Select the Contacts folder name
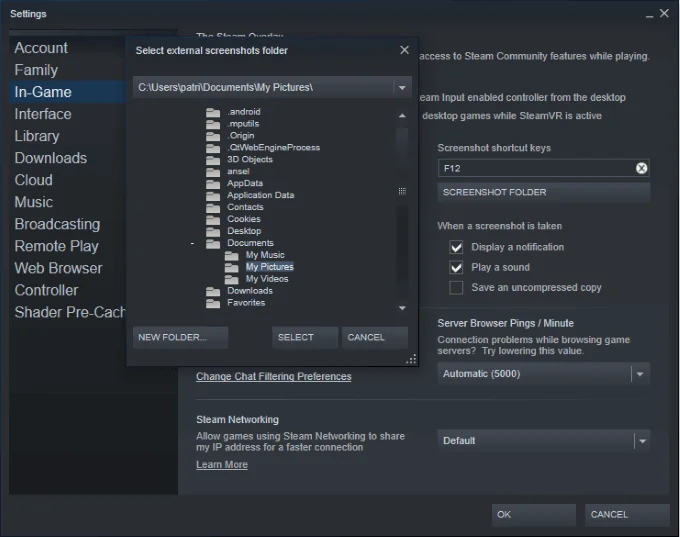The height and width of the screenshot is (537, 680). (x=245, y=207)
